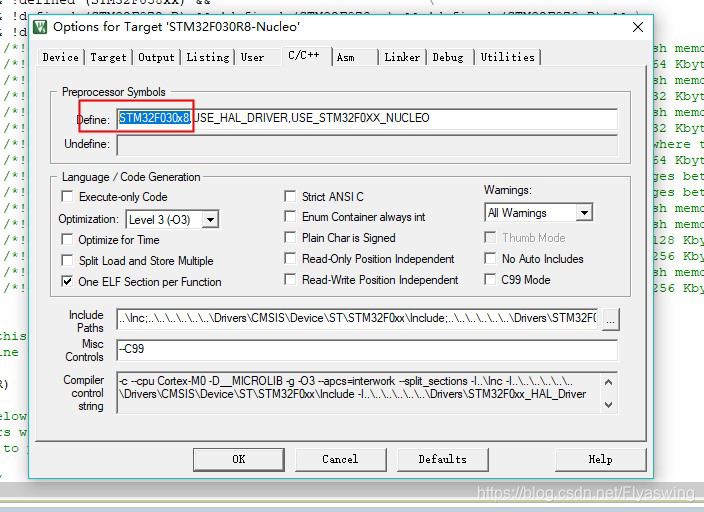
Task: Open the Help button
Action: coord(601,459)
